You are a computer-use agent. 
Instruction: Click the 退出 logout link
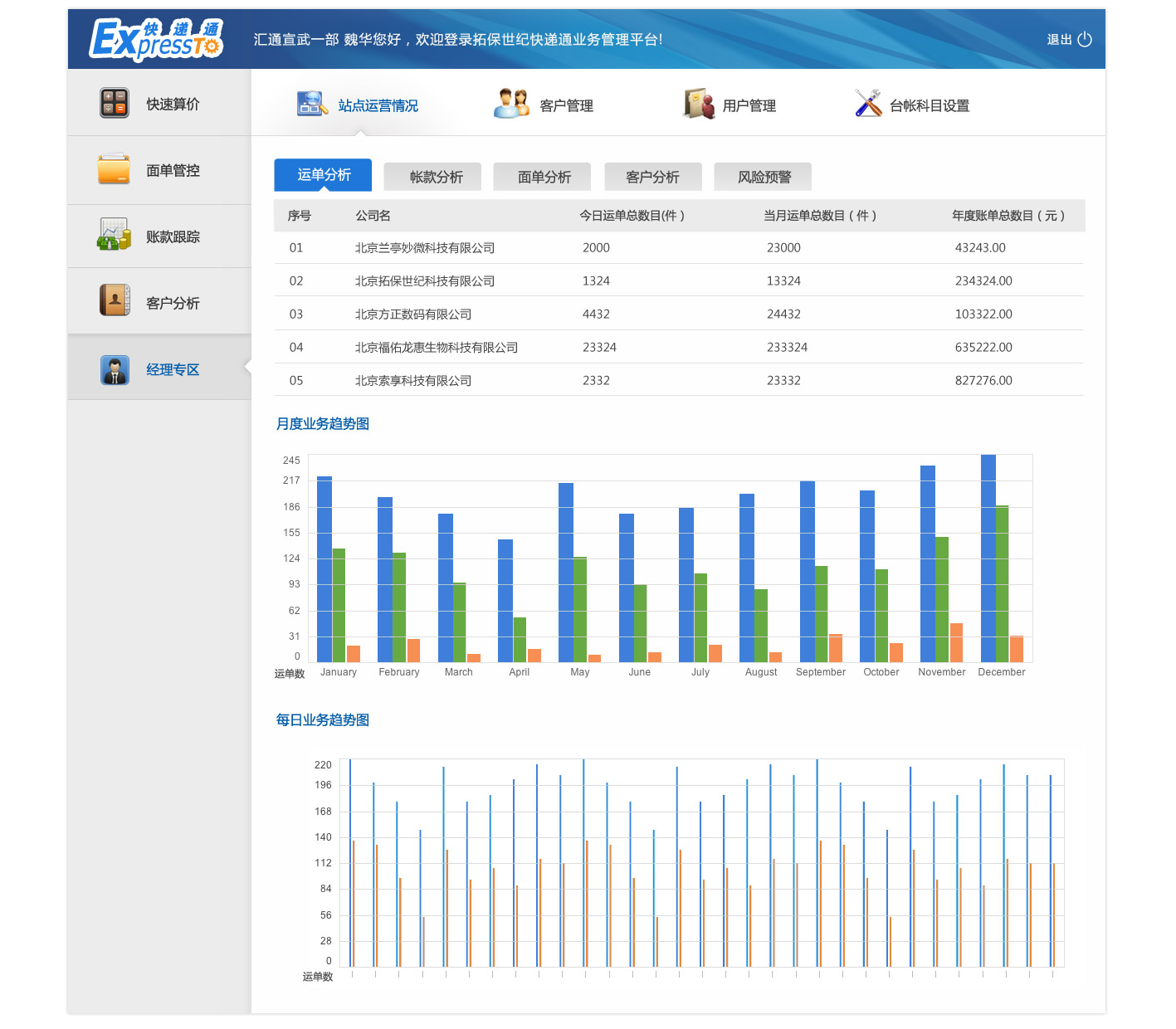[x=1059, y=39]
